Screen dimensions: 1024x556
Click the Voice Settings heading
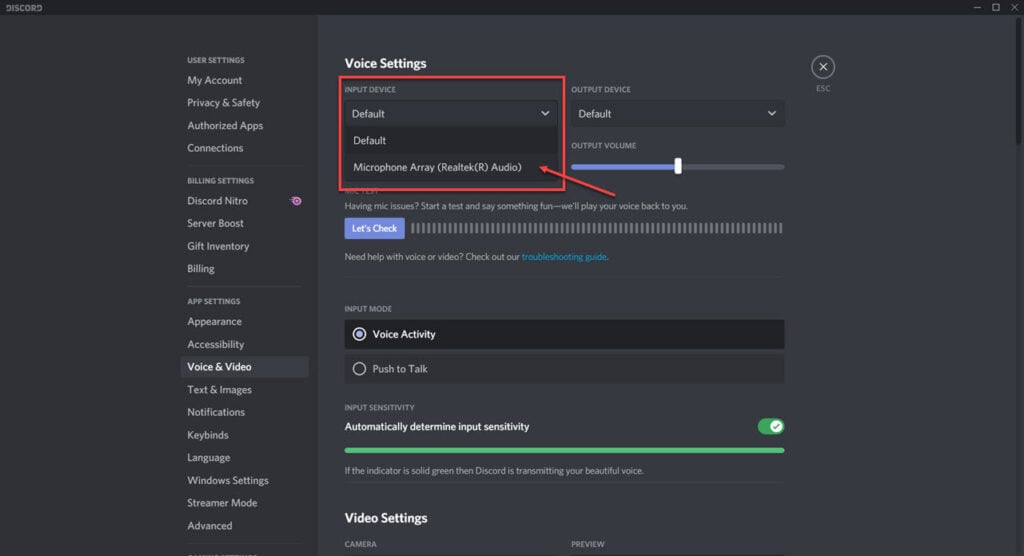pos(385,63)
